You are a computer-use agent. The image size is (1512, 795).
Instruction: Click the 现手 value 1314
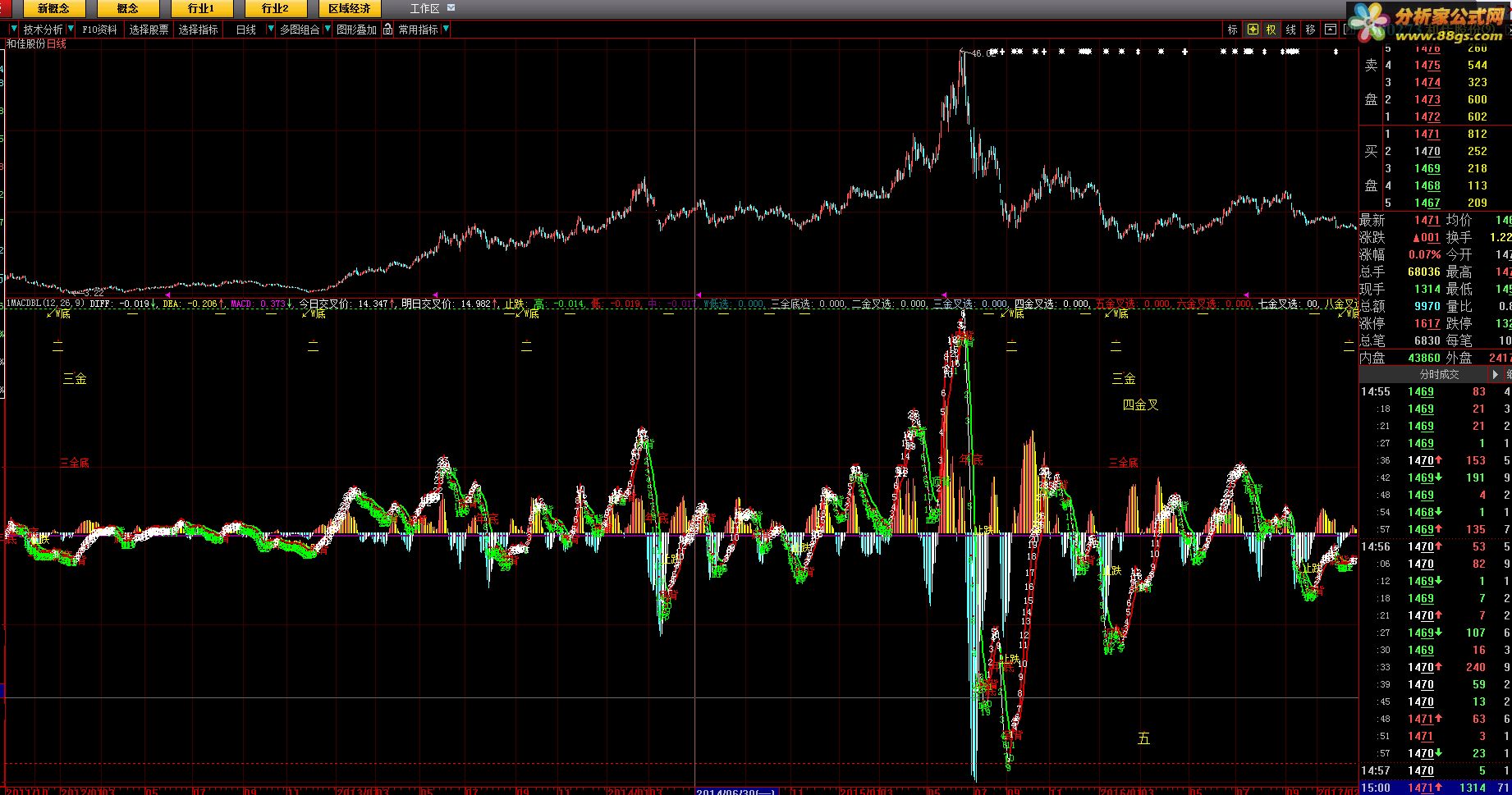pos(1427,289)
